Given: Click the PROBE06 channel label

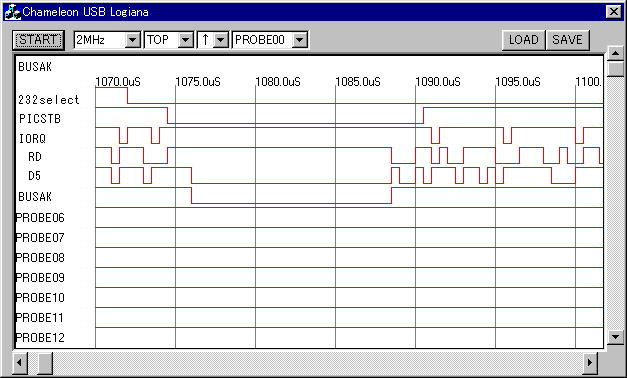Looking at the screenshot, I should [x=40, y=218].
